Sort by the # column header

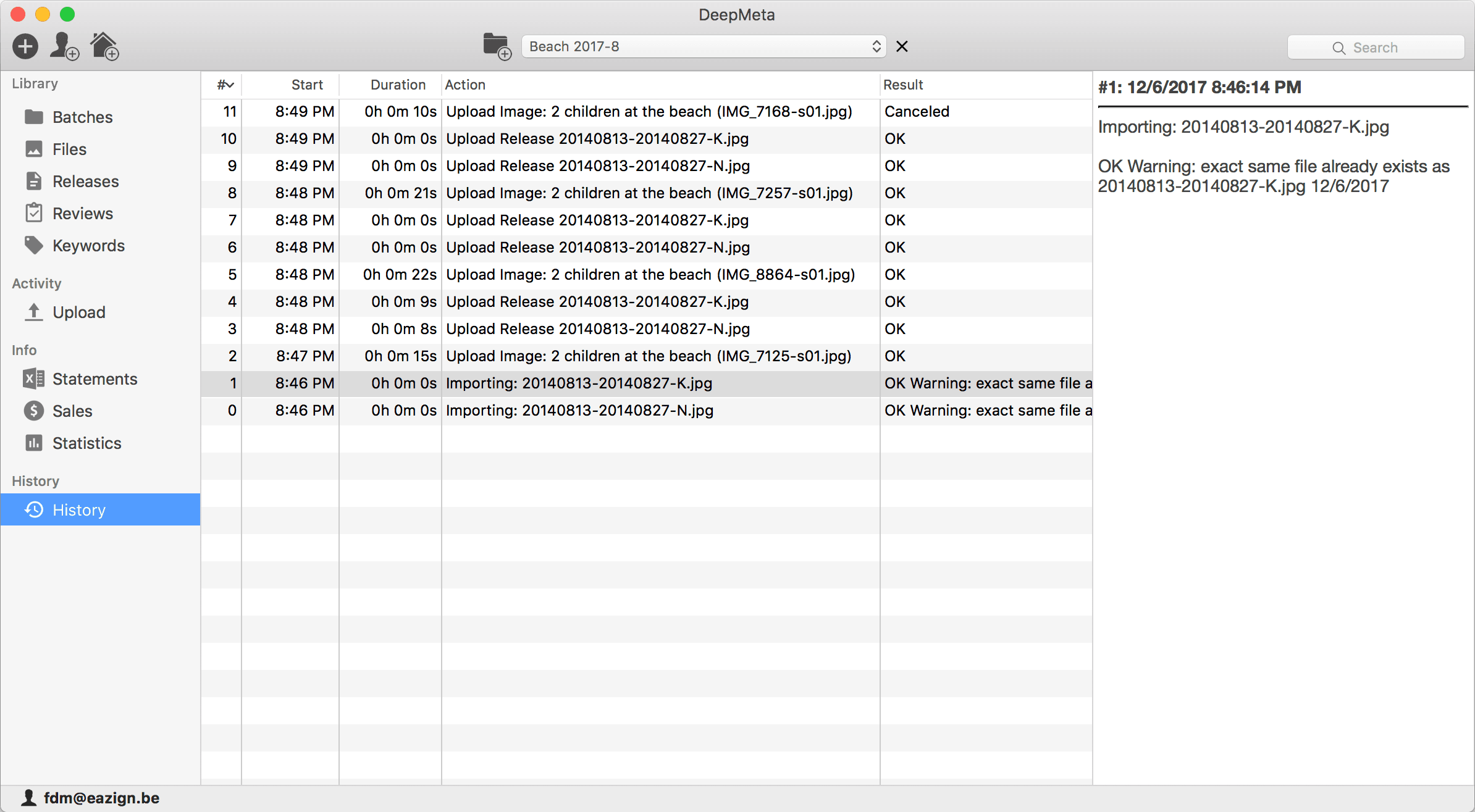click(x=221, y=85)
